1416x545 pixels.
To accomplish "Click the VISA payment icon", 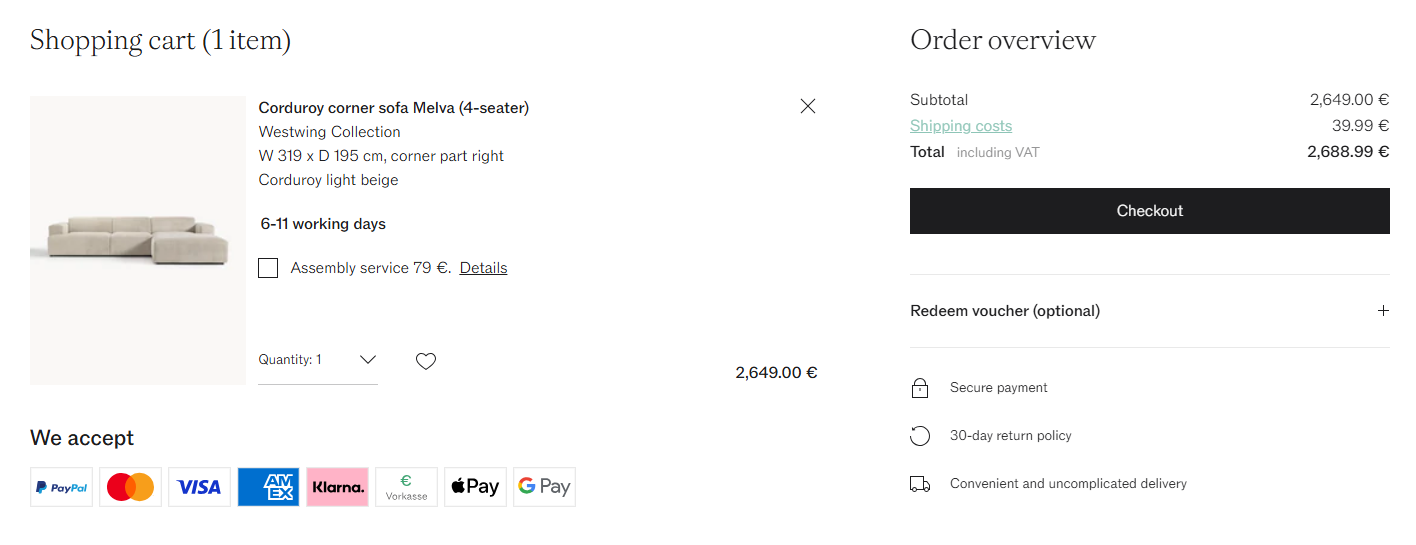I will (x=199, y=487).
